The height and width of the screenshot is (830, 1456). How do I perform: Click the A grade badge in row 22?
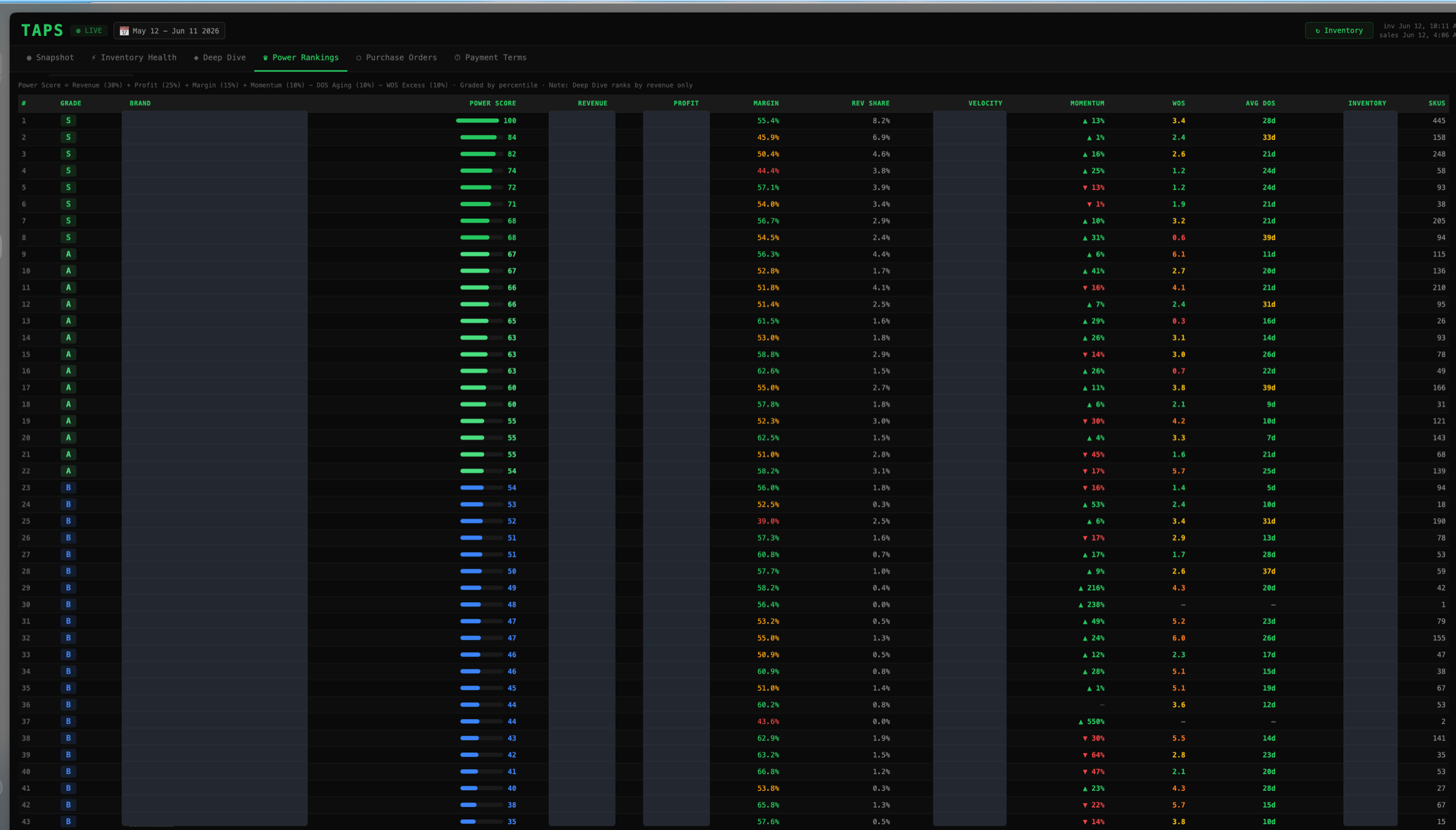[x=68, y=471]
